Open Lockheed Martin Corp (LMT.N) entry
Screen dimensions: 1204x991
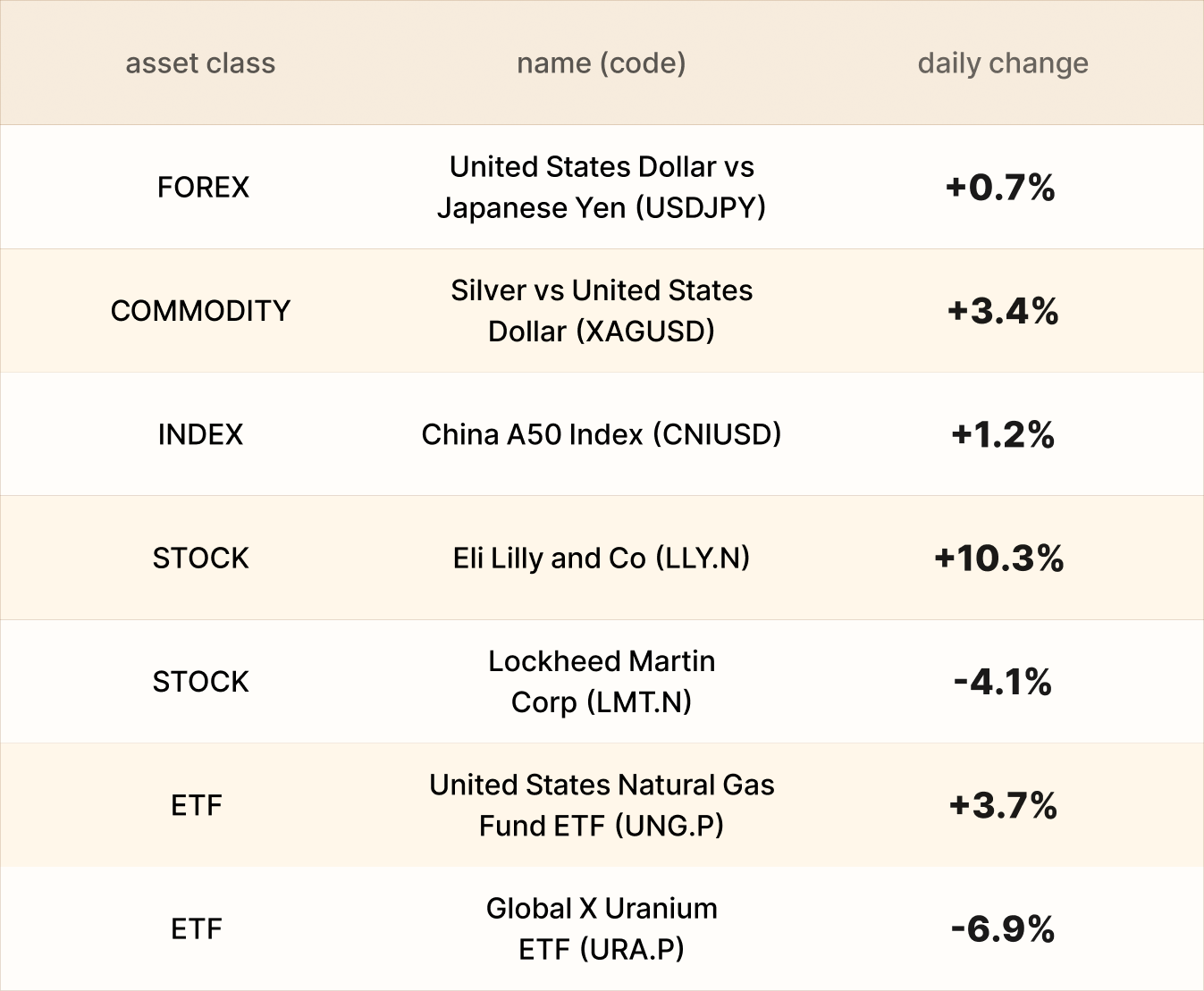click(x=602, y=682)
